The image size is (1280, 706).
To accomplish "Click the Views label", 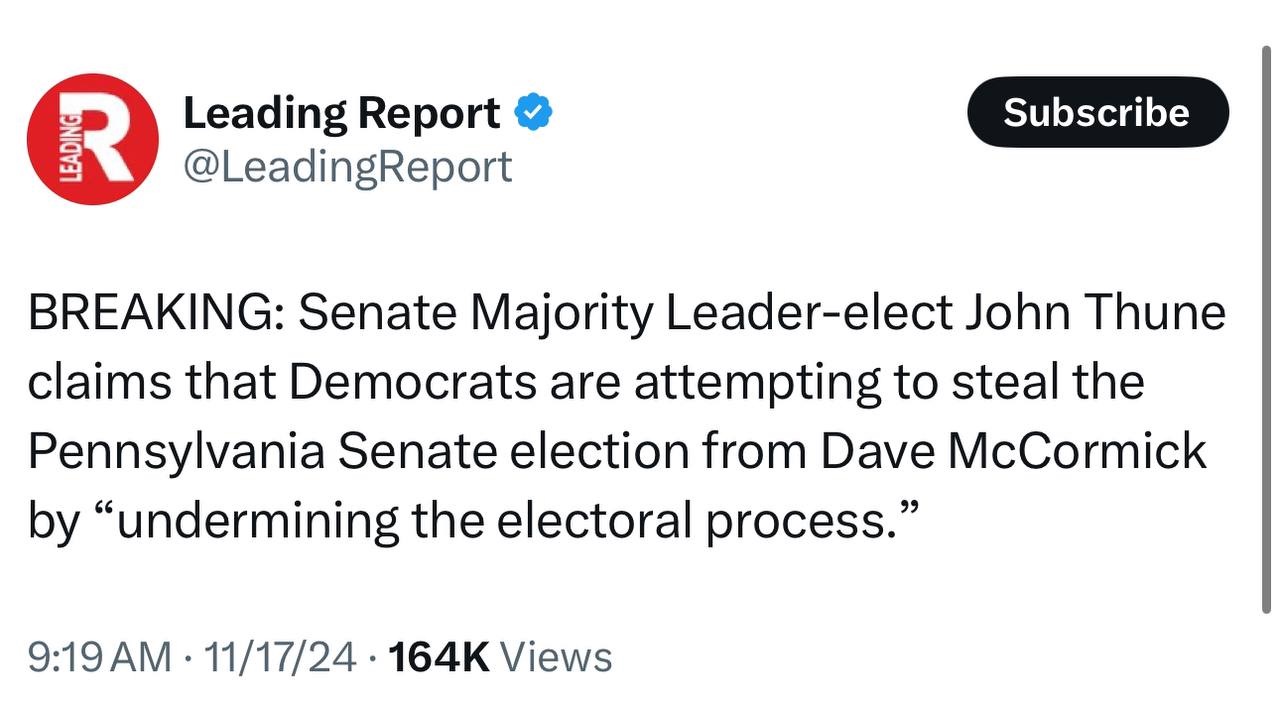I will [x=555, y=657].
